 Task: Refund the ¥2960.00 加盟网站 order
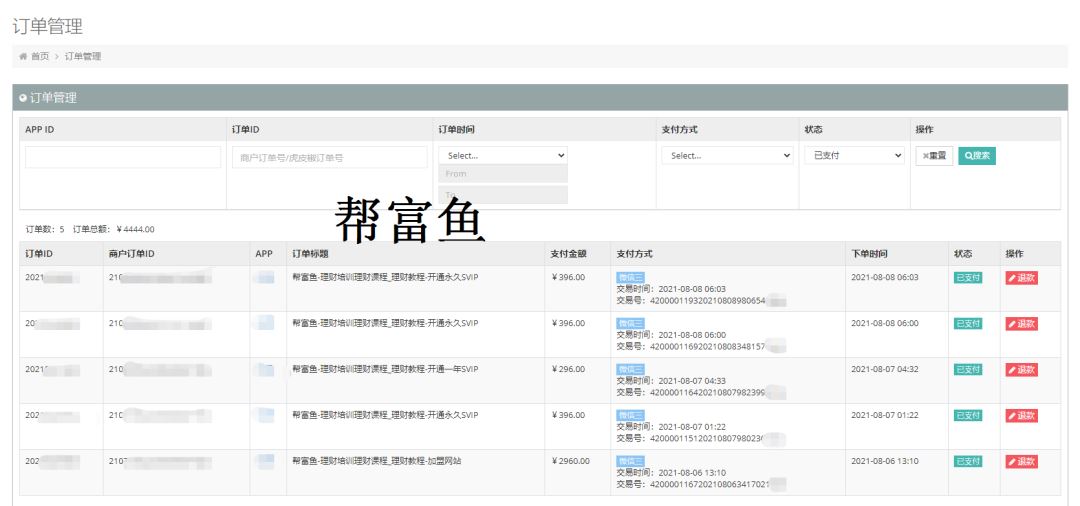click(x=1021, y=462)
